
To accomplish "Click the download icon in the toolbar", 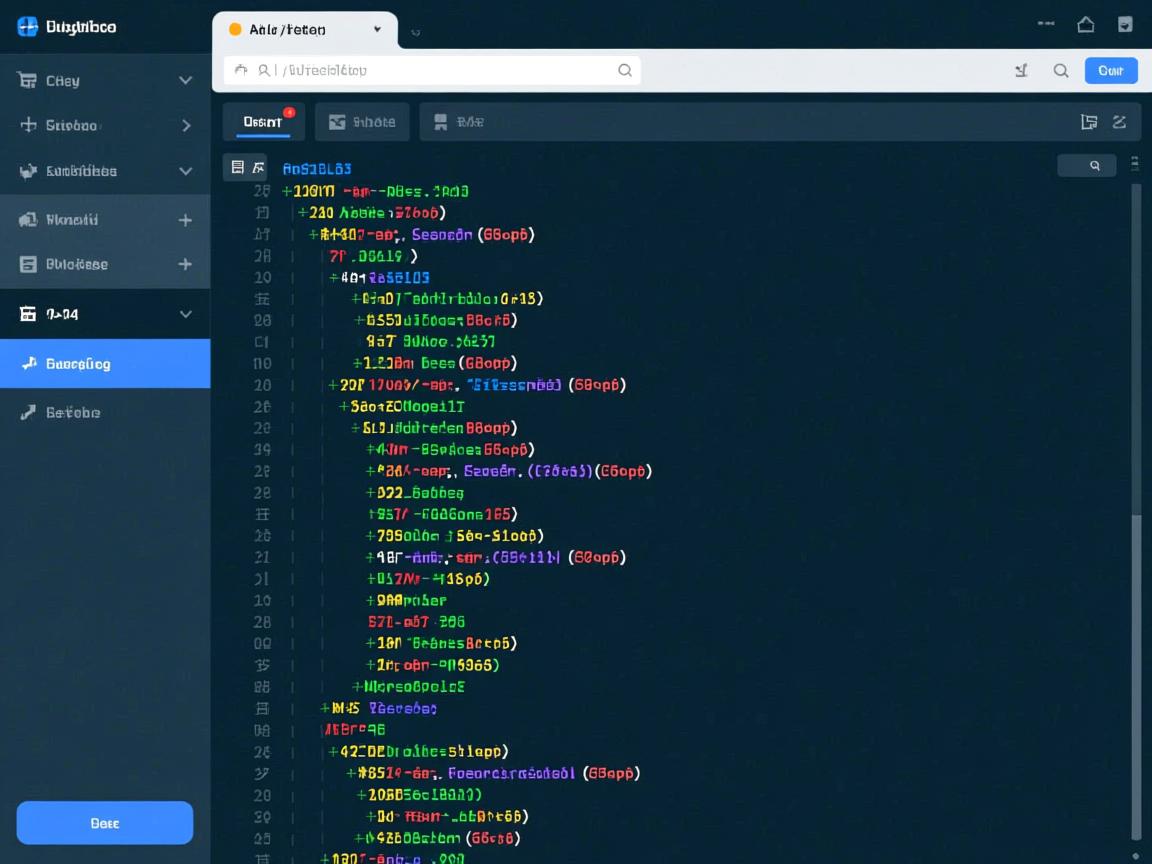I will pyautogui.click(x=1021, y=70).
